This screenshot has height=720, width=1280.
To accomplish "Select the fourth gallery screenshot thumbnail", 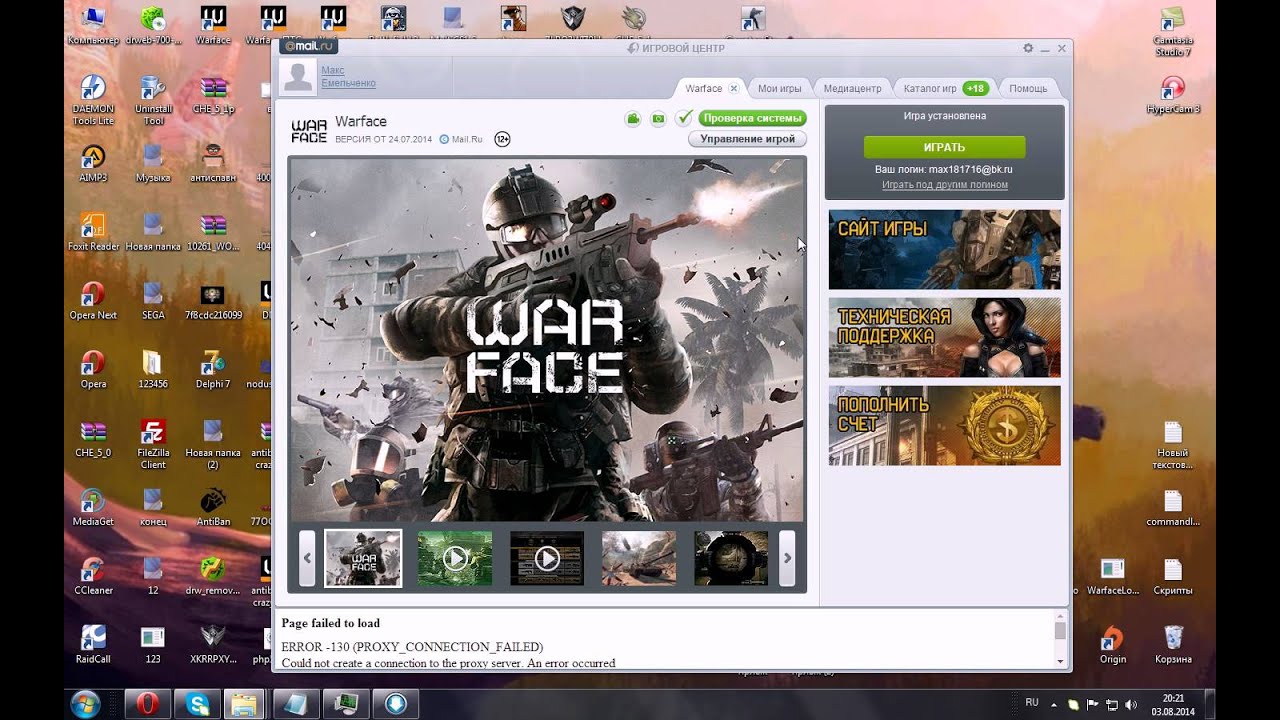I will pos(639,558).
